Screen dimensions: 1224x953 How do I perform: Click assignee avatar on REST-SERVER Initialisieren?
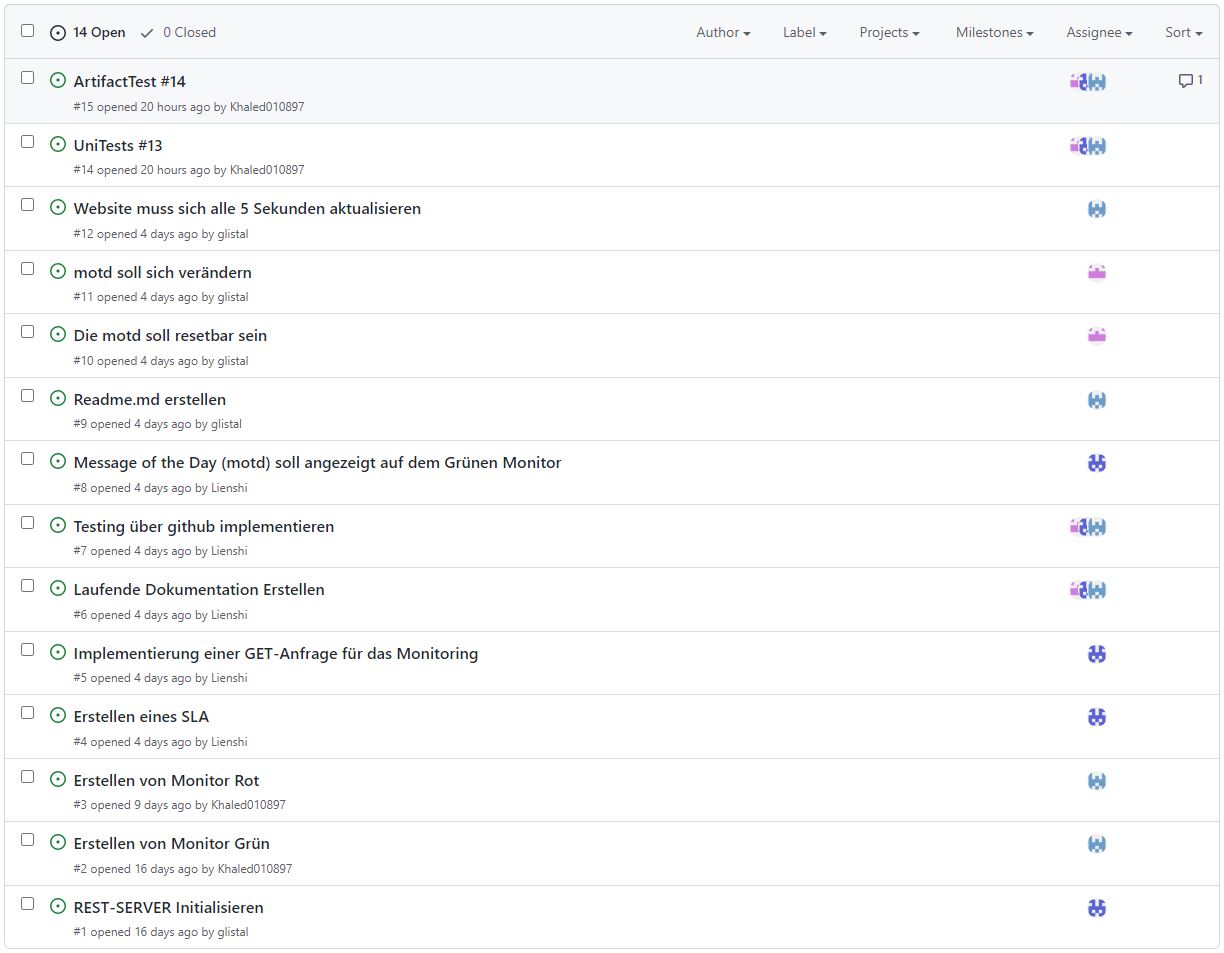(x=1097, y=908)
